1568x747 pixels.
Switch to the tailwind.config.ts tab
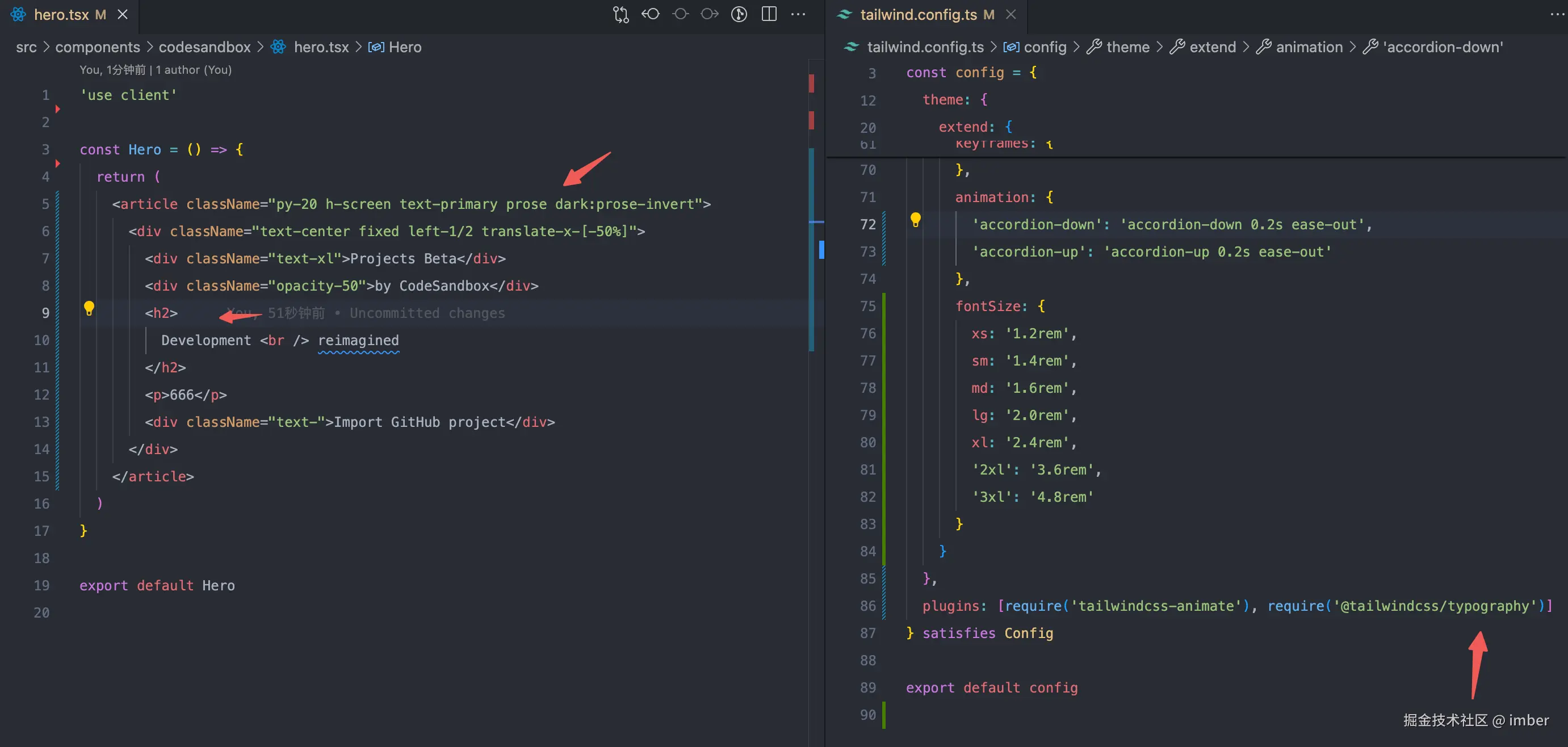point(918,14)
